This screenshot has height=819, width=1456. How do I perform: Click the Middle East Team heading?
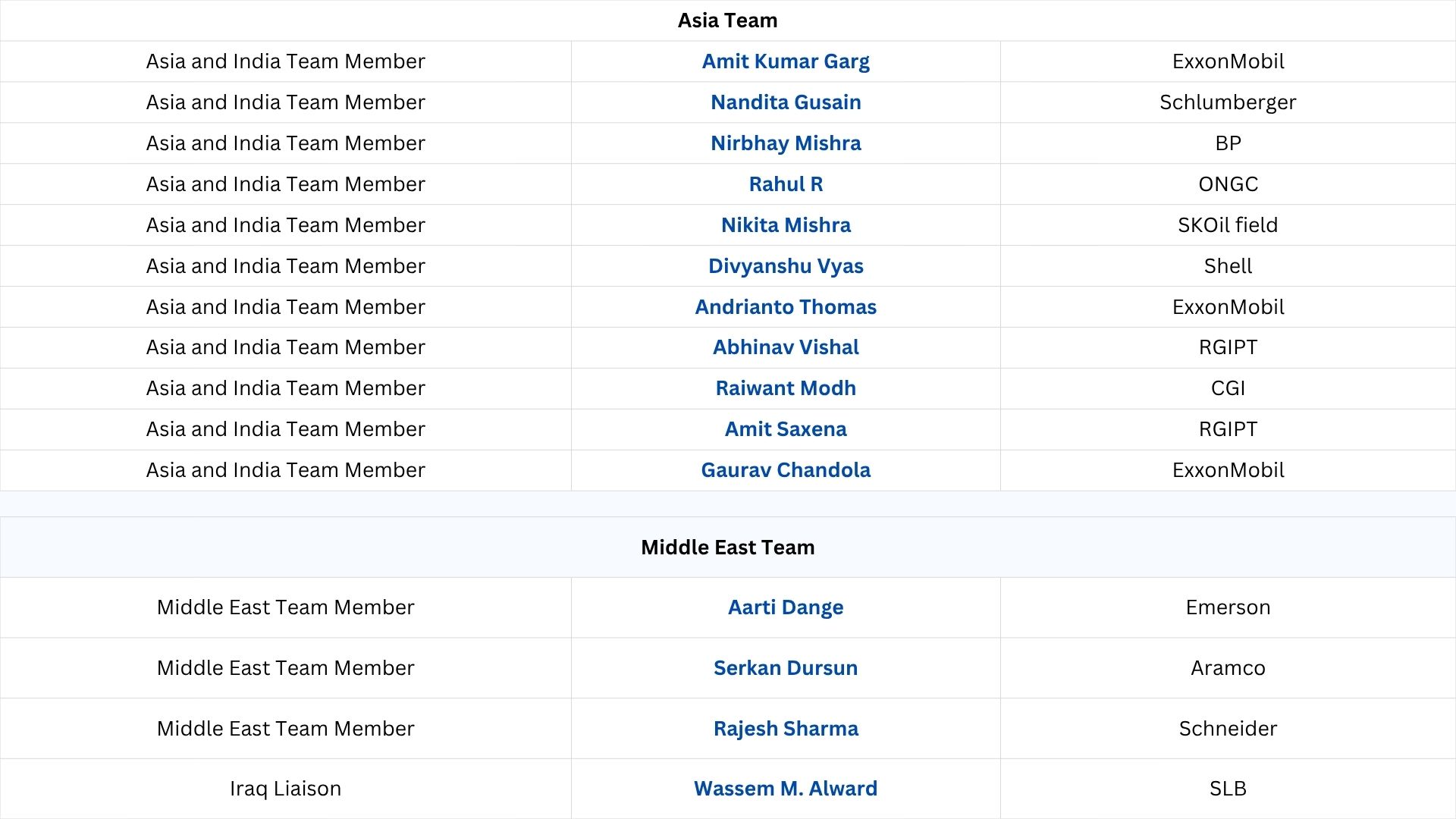click(x=727, y=548)
